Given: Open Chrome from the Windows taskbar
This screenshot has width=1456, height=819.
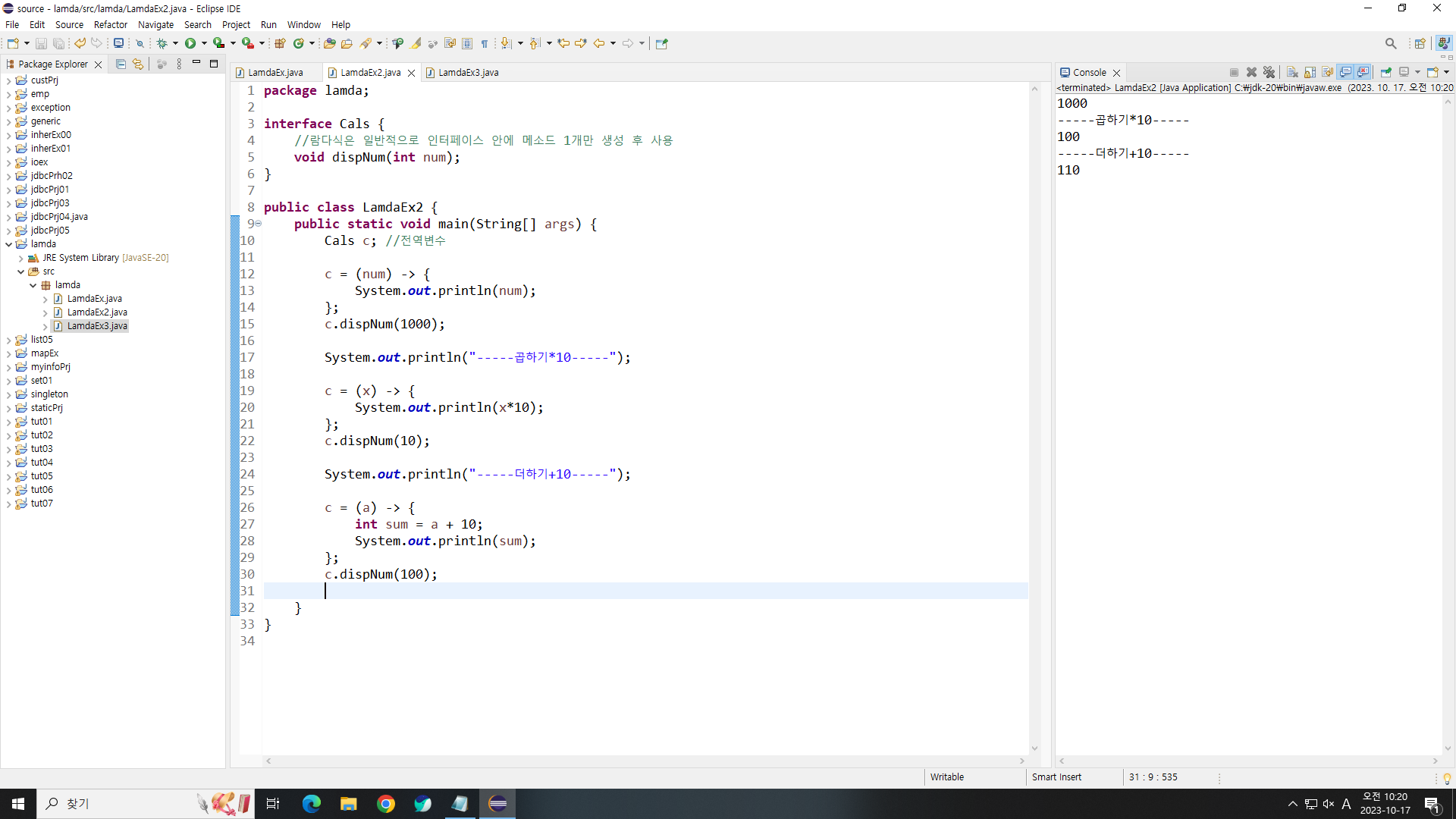Looking at the screenshot, I should 386,804.
